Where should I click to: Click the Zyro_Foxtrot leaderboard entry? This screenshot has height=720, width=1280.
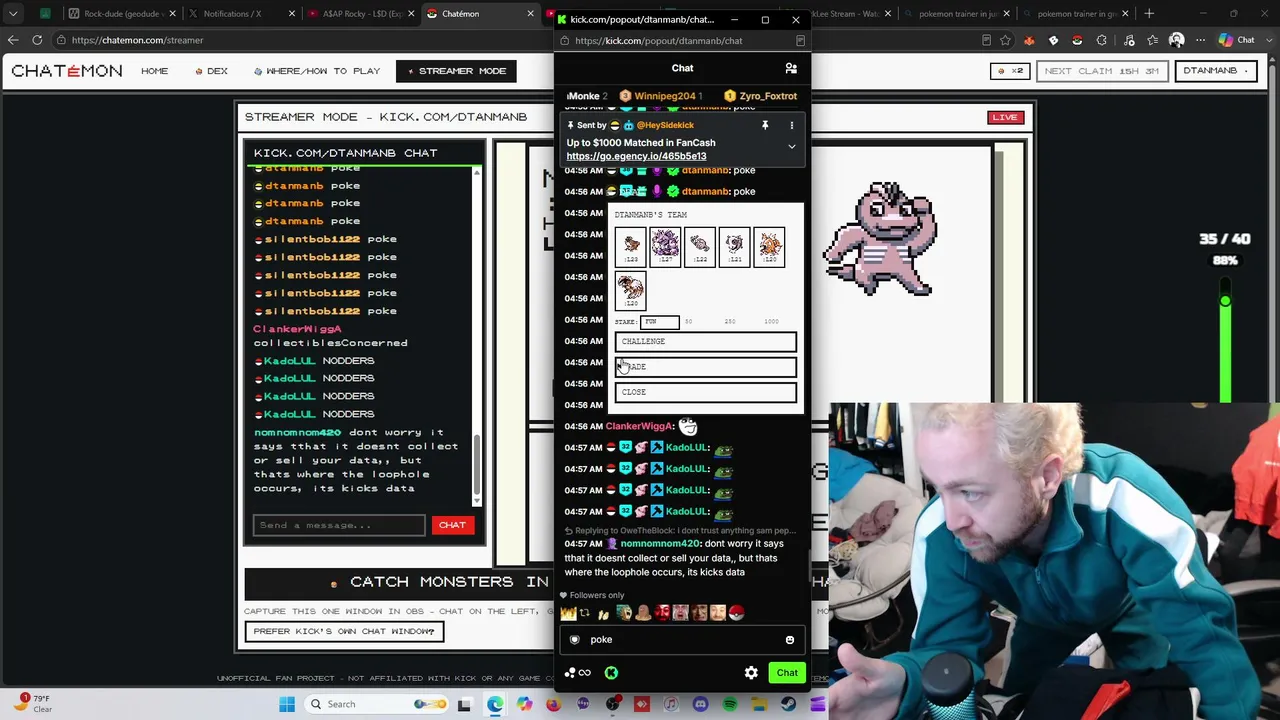pos(761,96)
